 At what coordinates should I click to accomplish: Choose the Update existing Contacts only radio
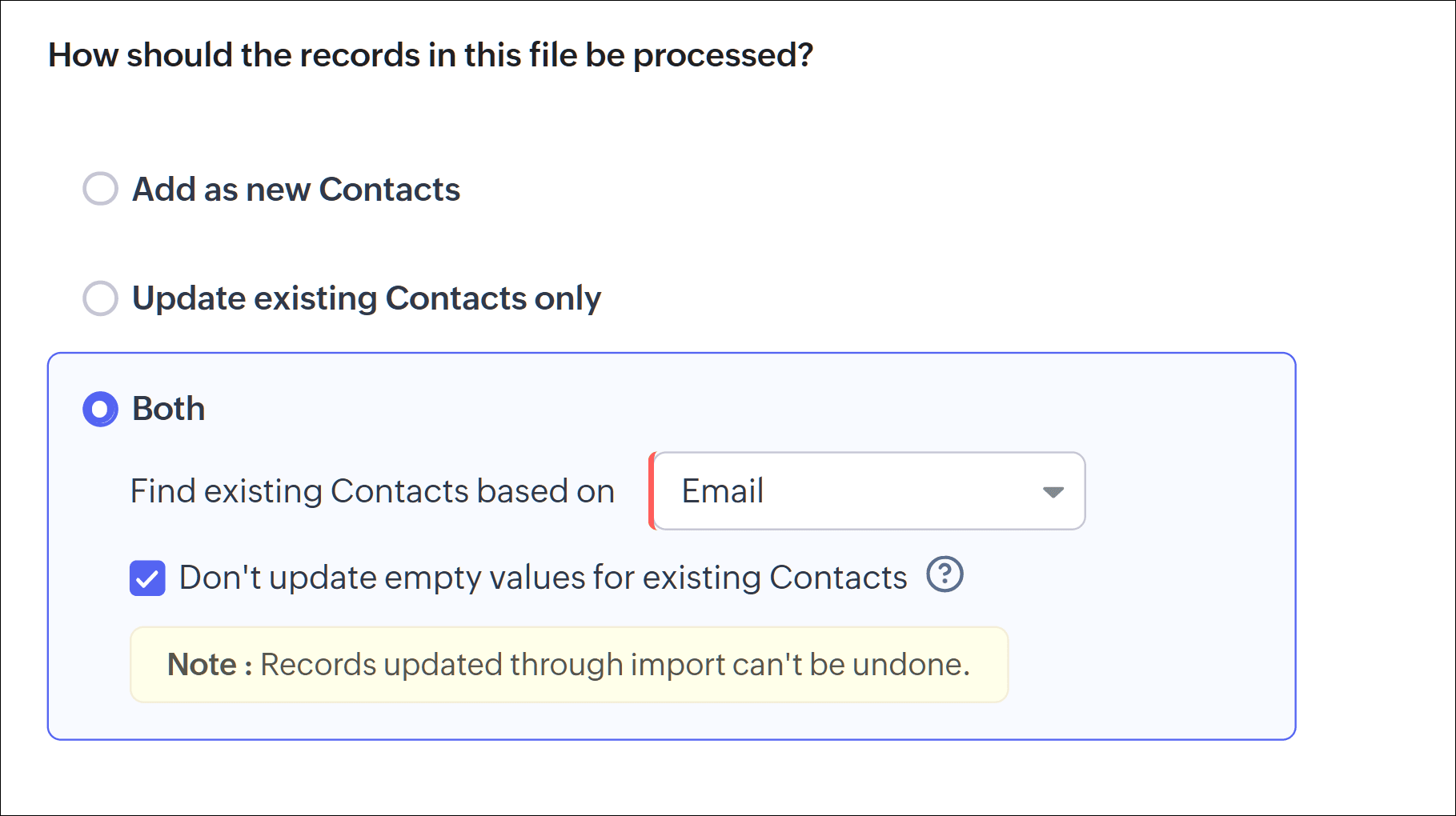[x=101, y=298]
